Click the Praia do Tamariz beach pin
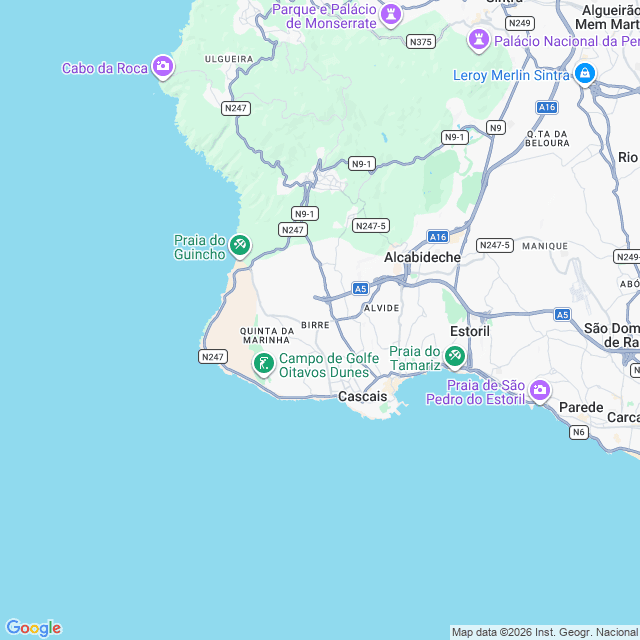 coord(454,357)
